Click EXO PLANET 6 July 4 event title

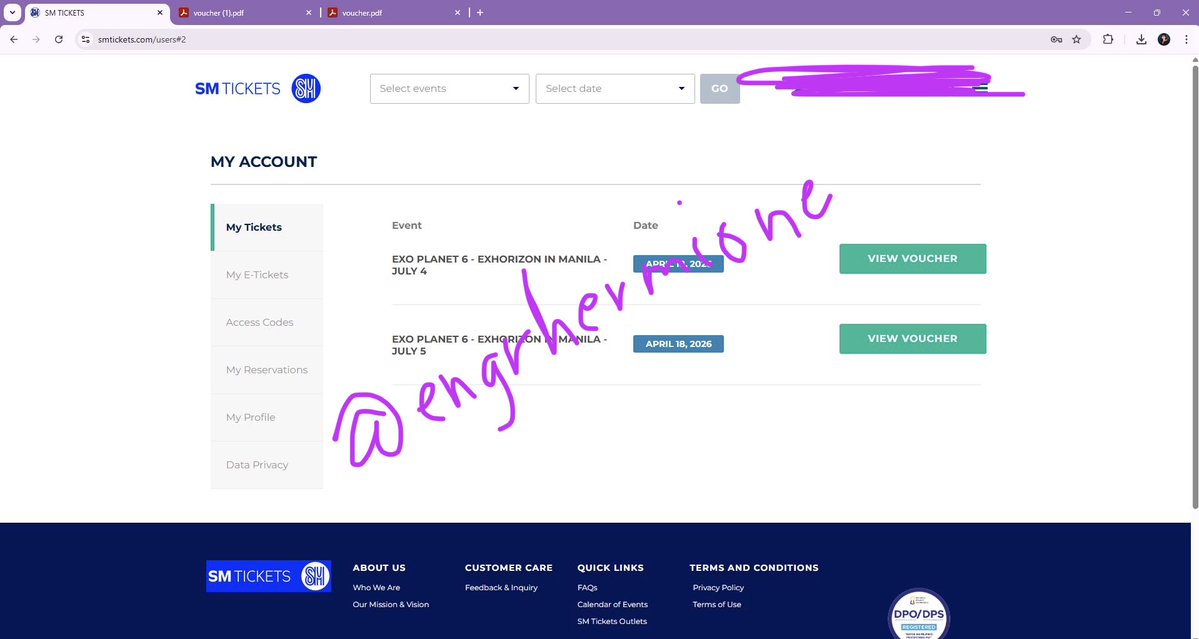[x=499, y=265]
